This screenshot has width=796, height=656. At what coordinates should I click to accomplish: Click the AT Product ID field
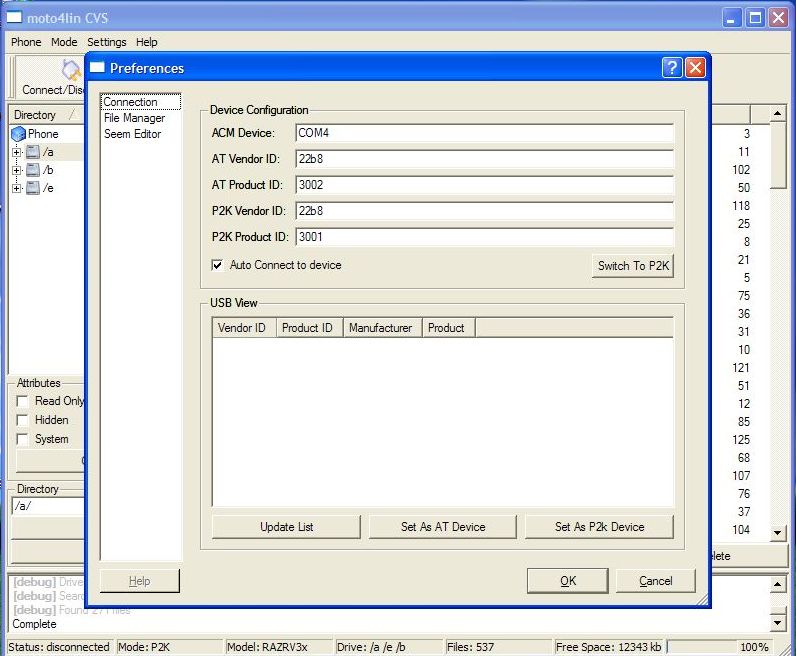(485, 185)
